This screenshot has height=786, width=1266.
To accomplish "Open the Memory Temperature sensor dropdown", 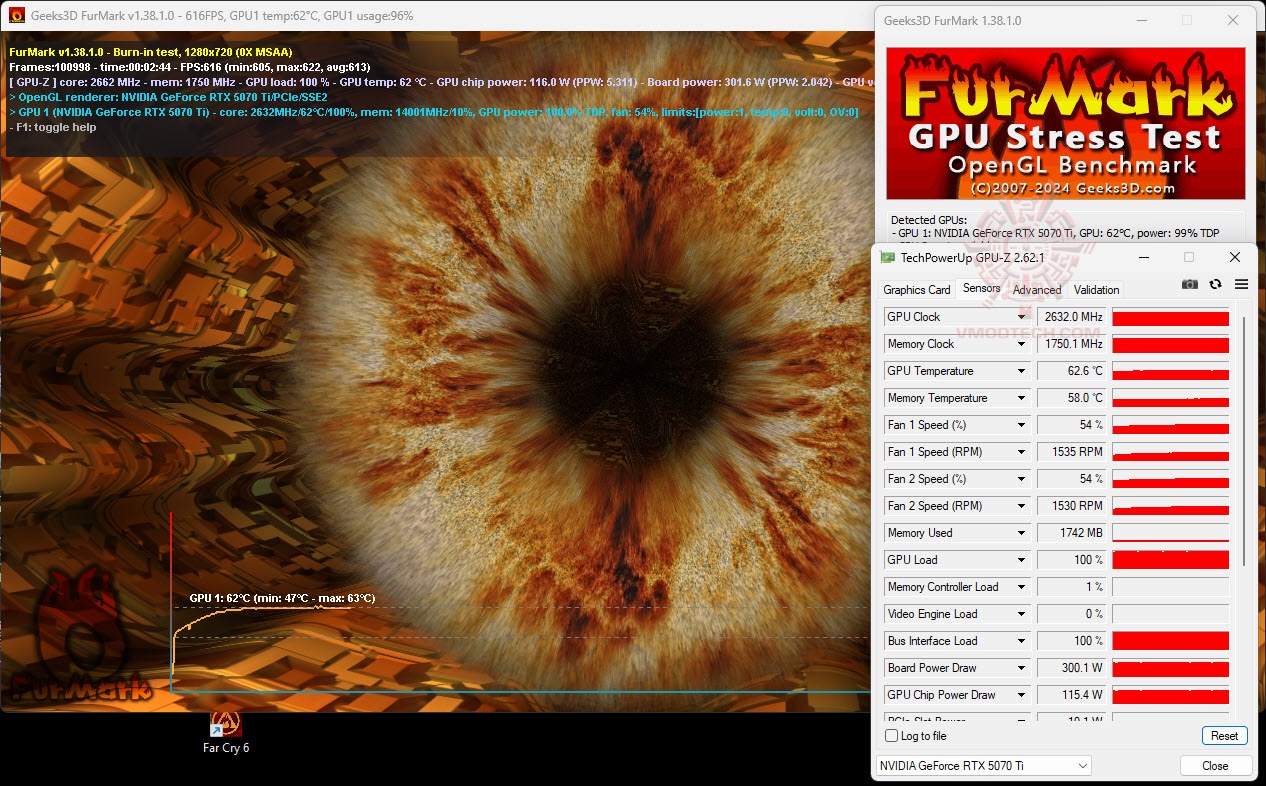I will 1021,398.
